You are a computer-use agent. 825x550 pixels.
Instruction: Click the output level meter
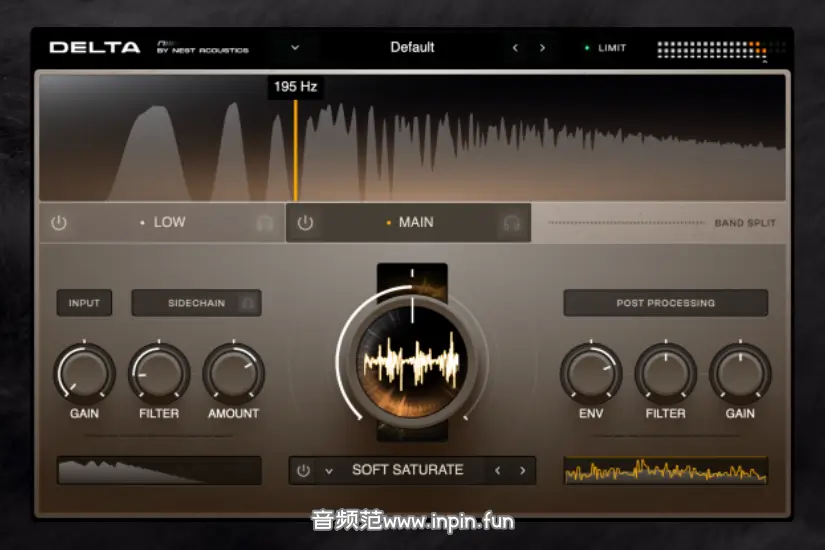click(721, 49)
